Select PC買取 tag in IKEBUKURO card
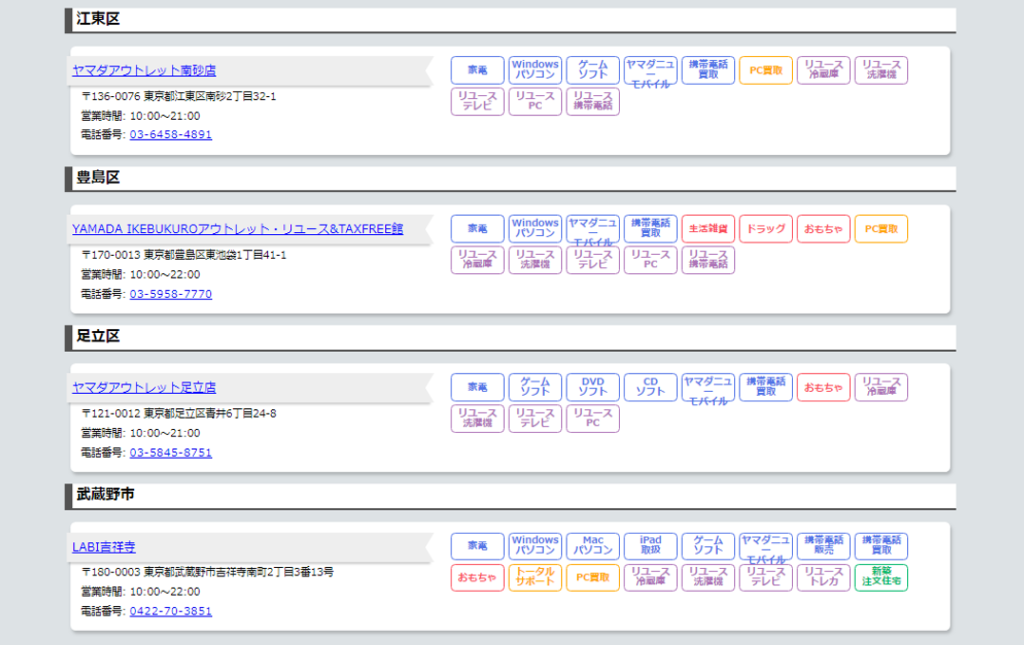1024x645 pixels. click(881, 228)
